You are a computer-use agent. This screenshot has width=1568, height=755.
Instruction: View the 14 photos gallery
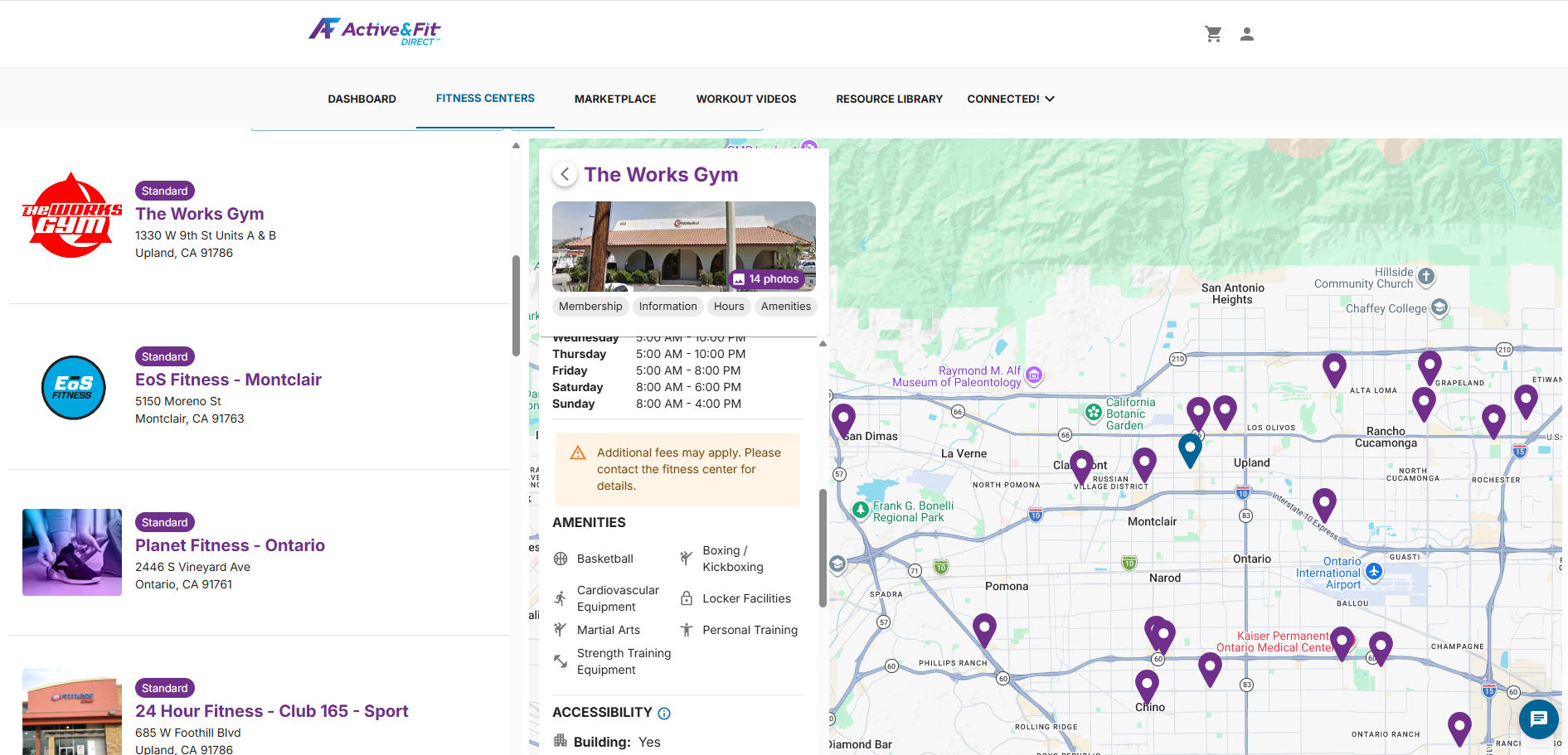coord(767,279)
